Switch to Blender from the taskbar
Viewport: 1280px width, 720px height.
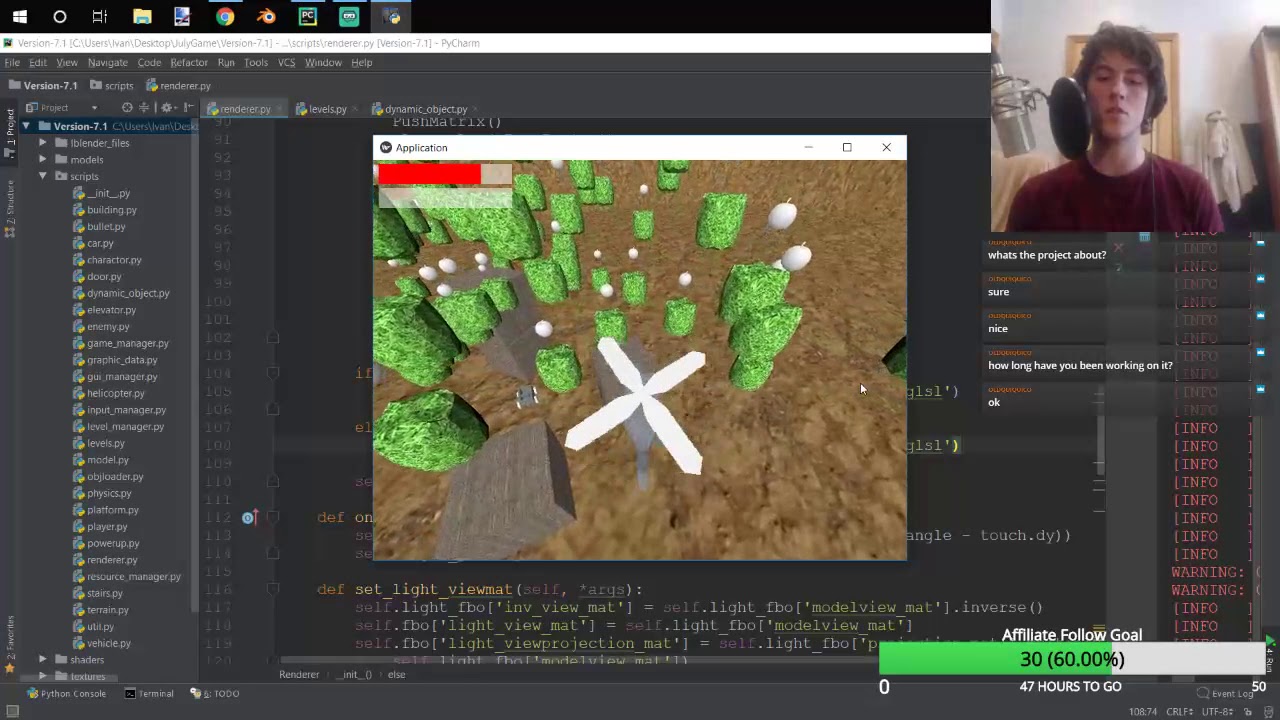266,16
